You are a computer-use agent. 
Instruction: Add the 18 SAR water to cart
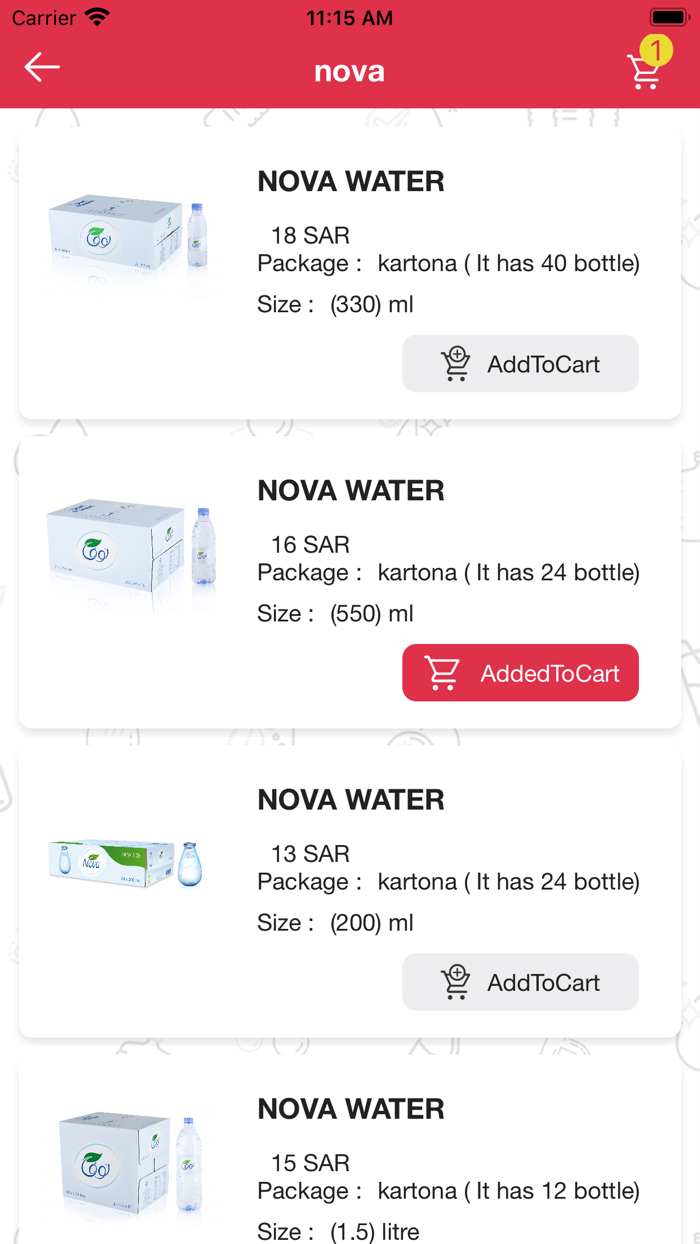click(x=520, y=364)
